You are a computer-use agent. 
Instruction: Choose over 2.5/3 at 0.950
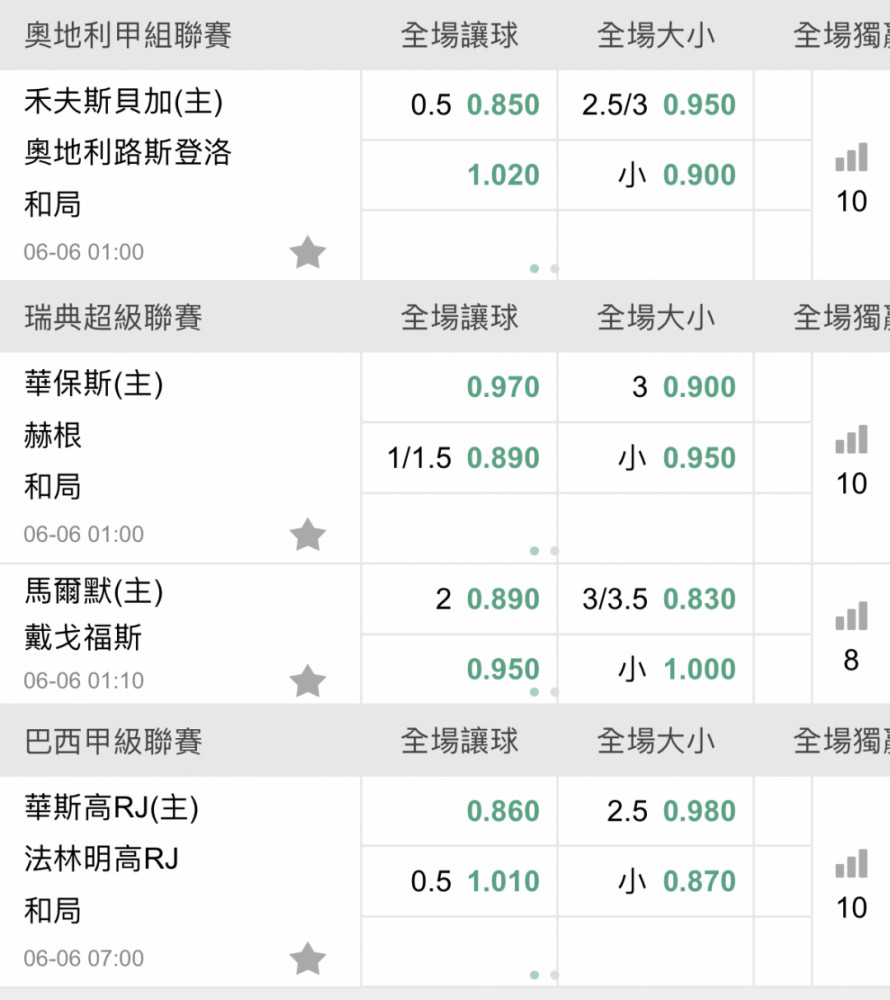click(x=655, y=105)
